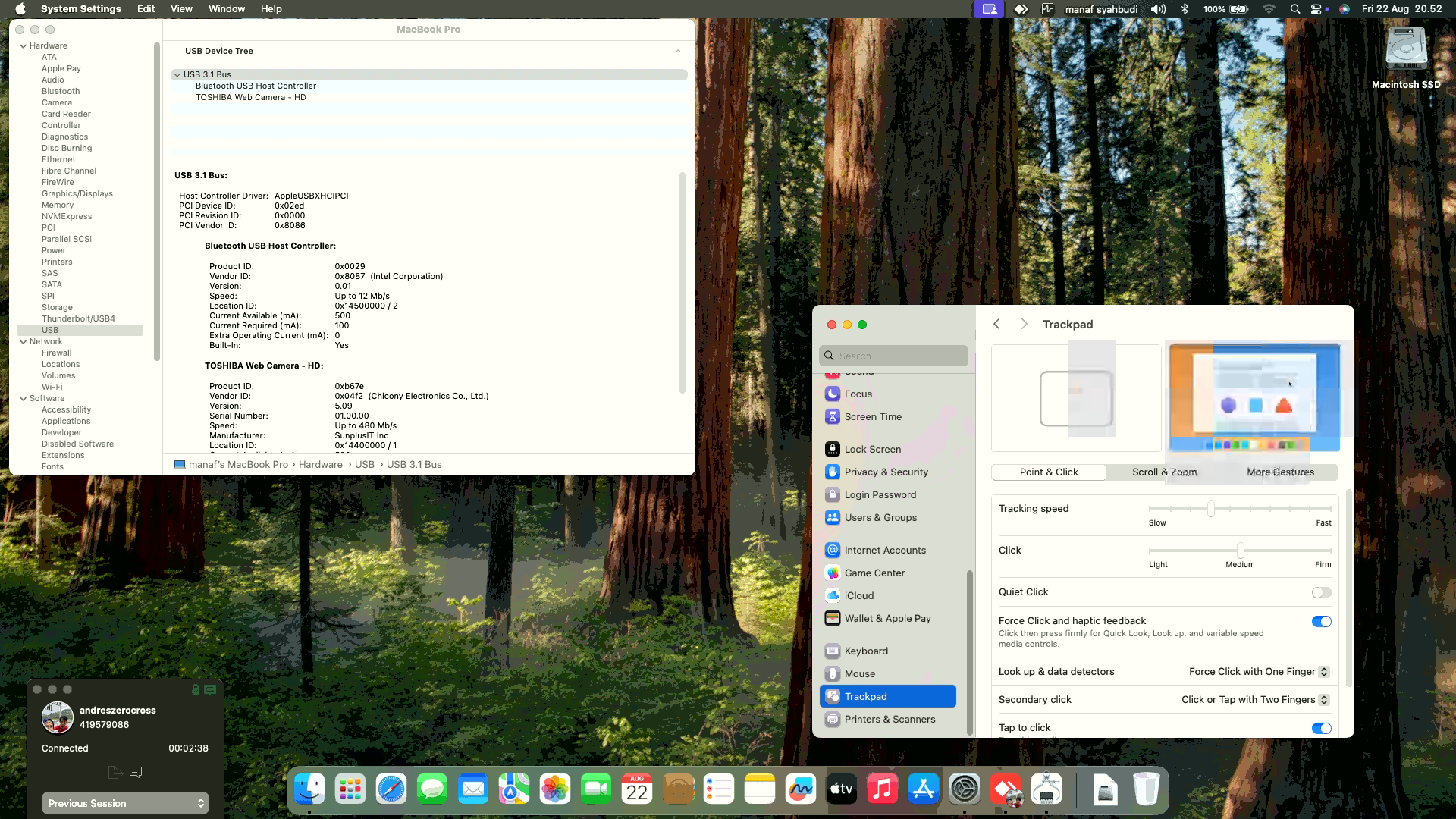Open Printers & Scanners icon
Image resolution: width=1456 pixels, height=819 pixels.
[x=832, y=719]
